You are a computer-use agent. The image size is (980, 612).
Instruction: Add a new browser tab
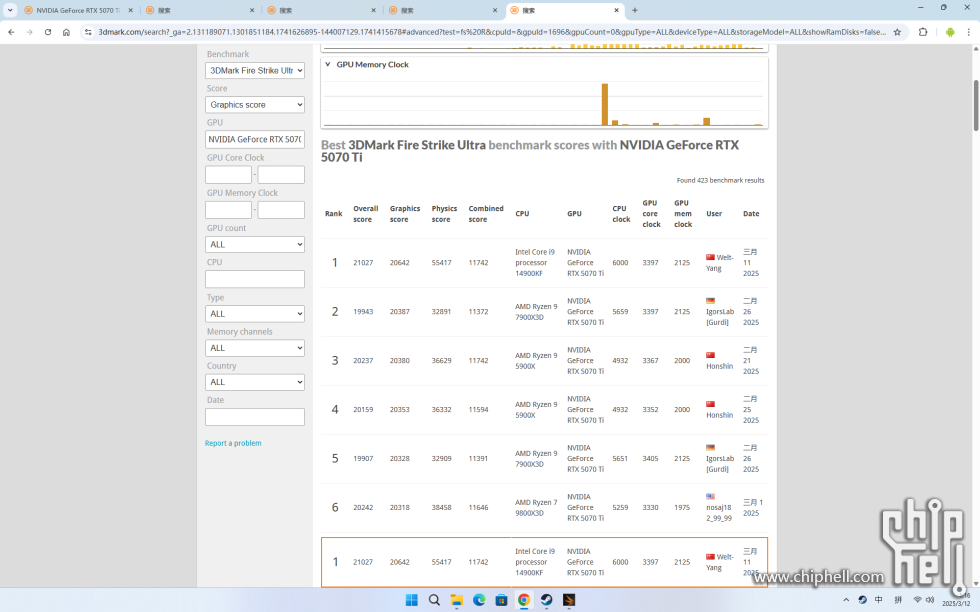pos(634,10)
